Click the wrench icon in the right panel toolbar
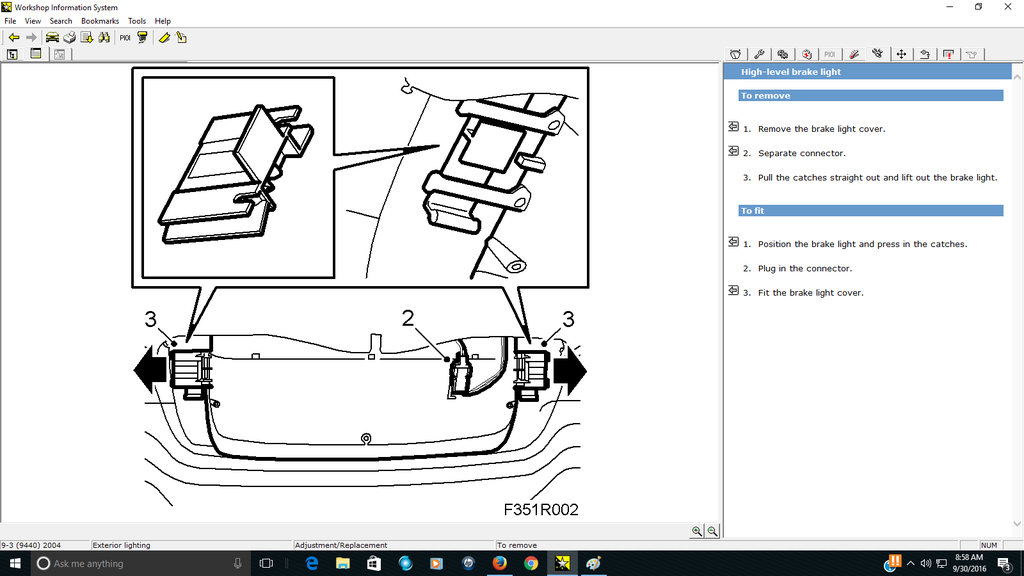 759,54
